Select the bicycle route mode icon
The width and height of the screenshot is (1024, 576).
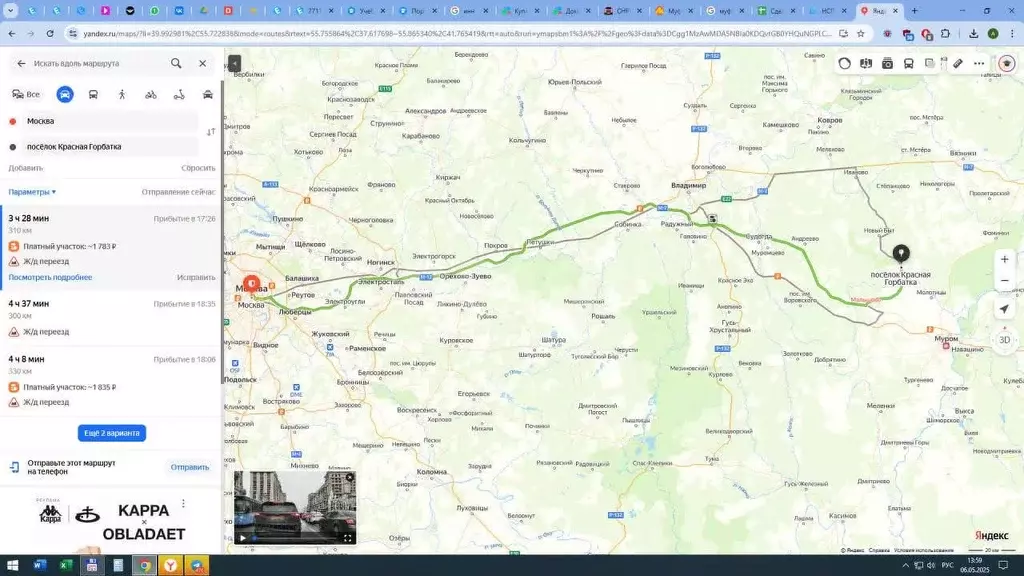point(151,95)
